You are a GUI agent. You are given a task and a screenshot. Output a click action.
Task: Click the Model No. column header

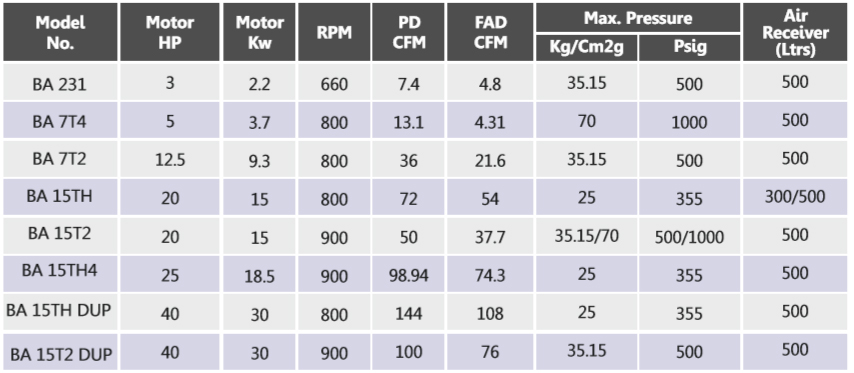click(x=60, y=32)
